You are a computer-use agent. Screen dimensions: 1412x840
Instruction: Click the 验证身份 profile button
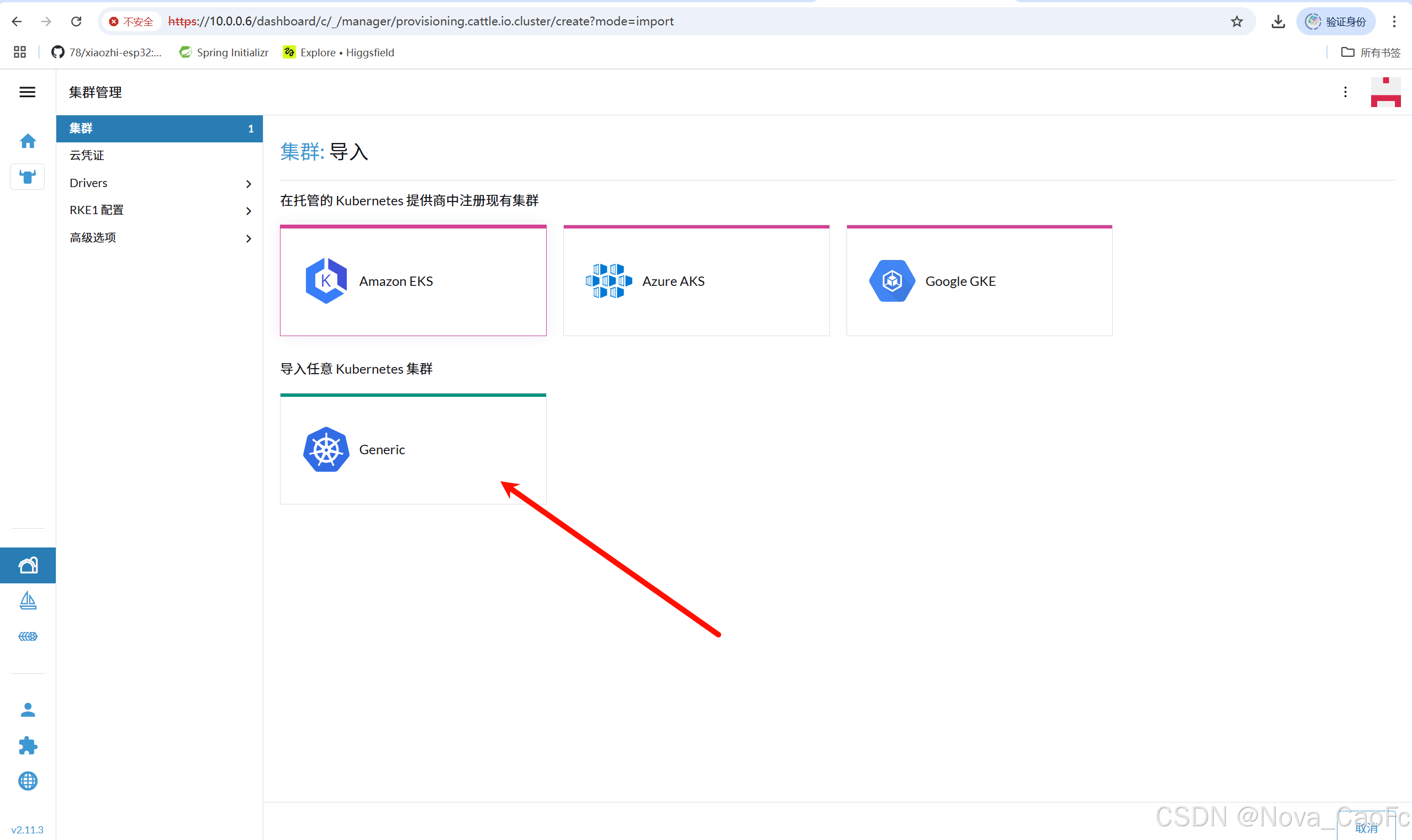pyautogui.click(x=1336, y=22)
